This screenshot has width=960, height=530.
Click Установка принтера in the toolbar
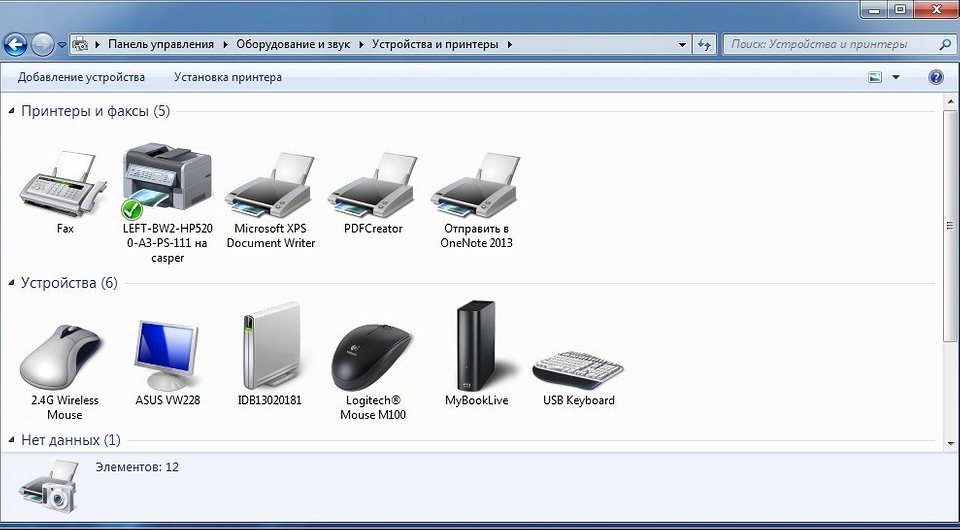point(228,77)
